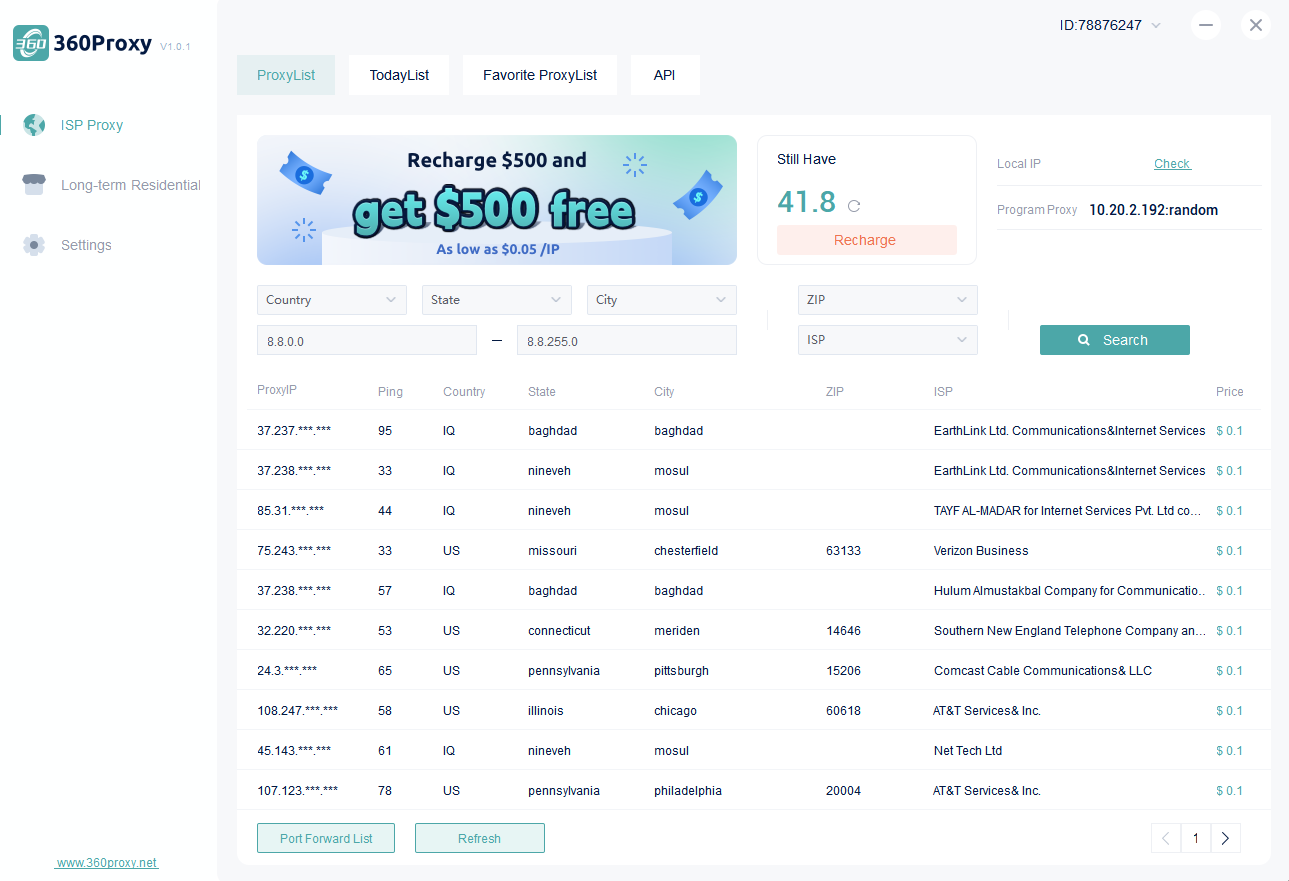1289x881 pixels.
Task: Select proxy 75.243.***.*** row
Action: (754, 551)
